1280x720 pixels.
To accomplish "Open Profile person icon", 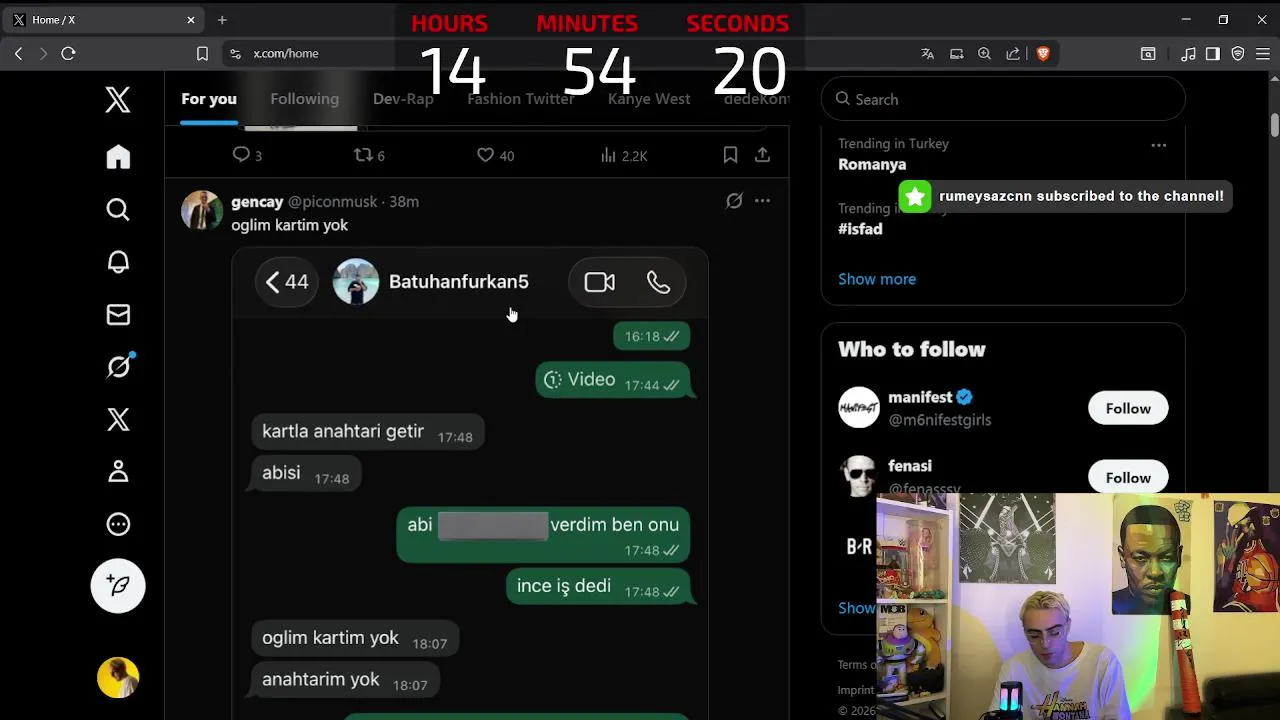I will tap(118, 471).
